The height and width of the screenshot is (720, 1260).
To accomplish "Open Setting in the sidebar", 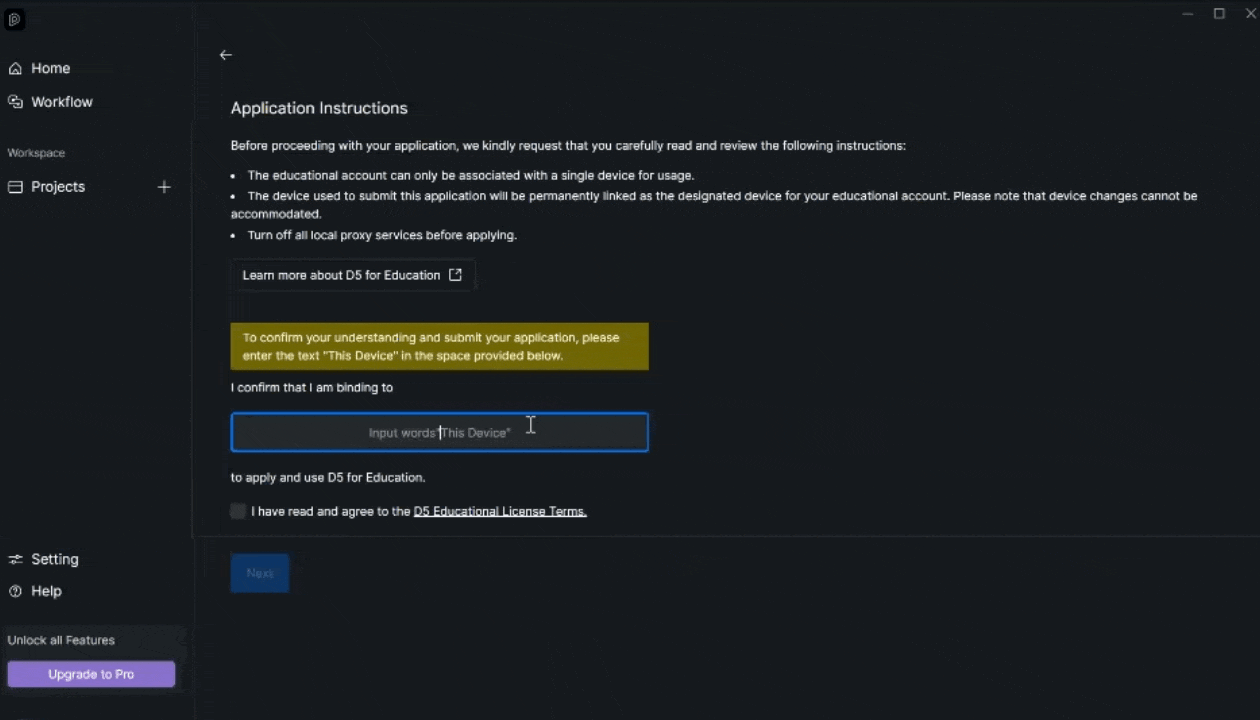I will [44, 559].
